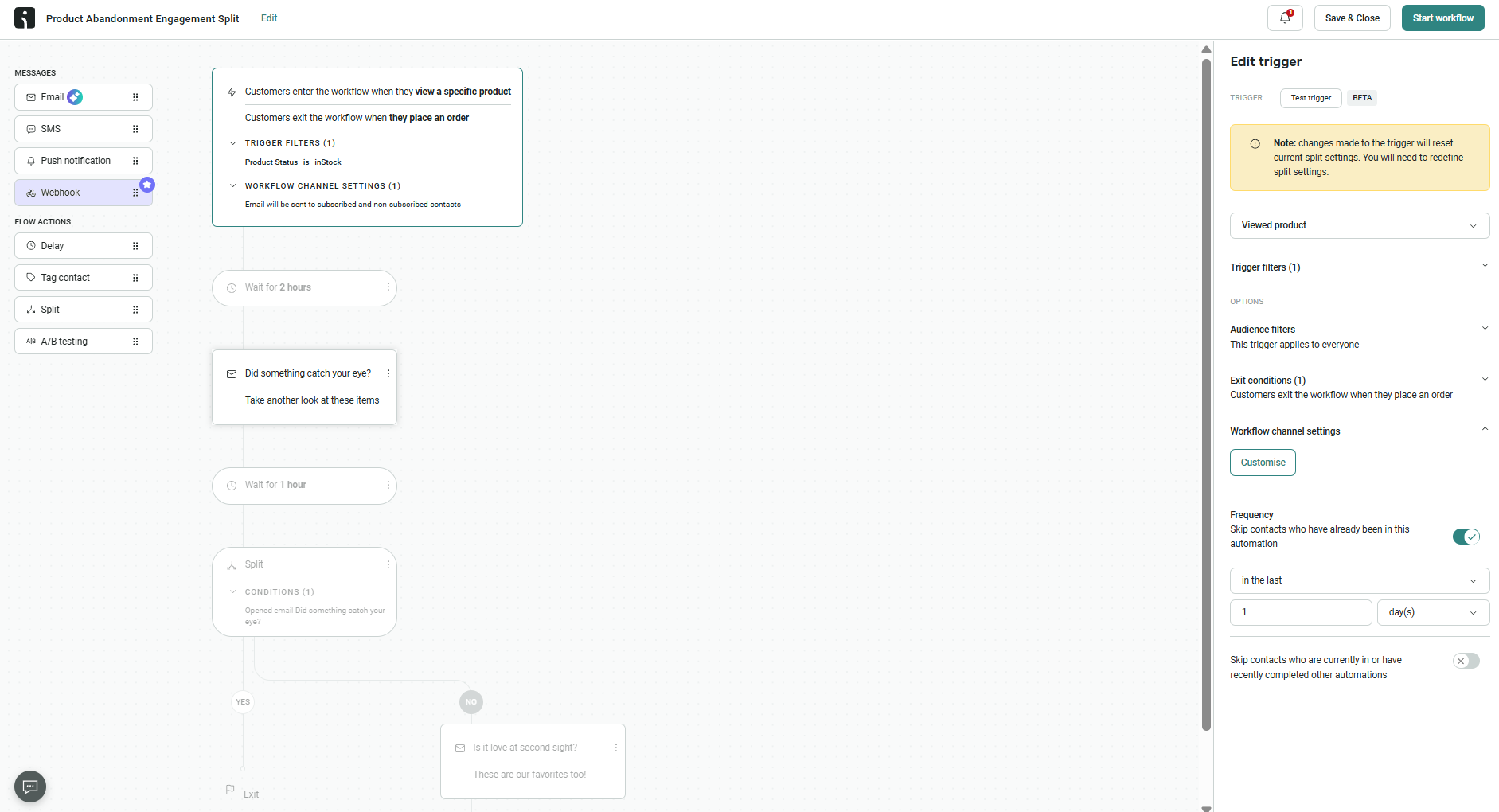Click the info icon in the trigger note

1255,144
